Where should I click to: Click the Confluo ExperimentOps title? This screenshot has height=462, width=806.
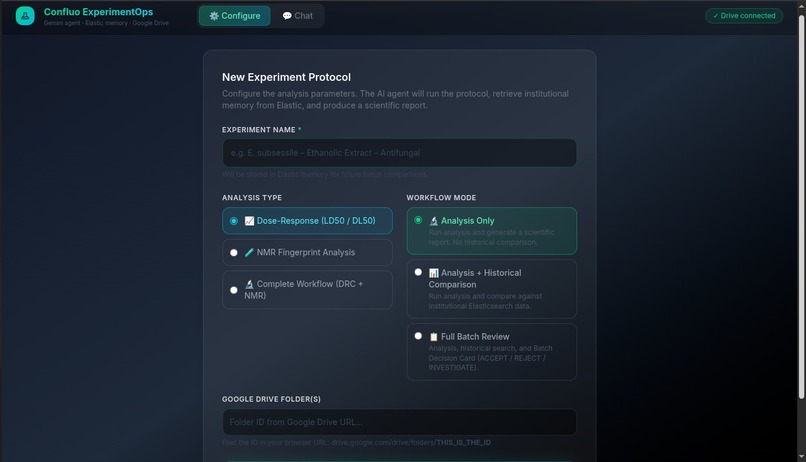tap(98, 12)
